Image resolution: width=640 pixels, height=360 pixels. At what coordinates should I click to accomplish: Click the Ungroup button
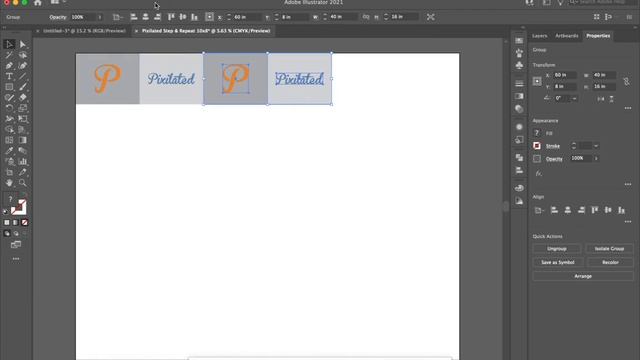[556, 249]
